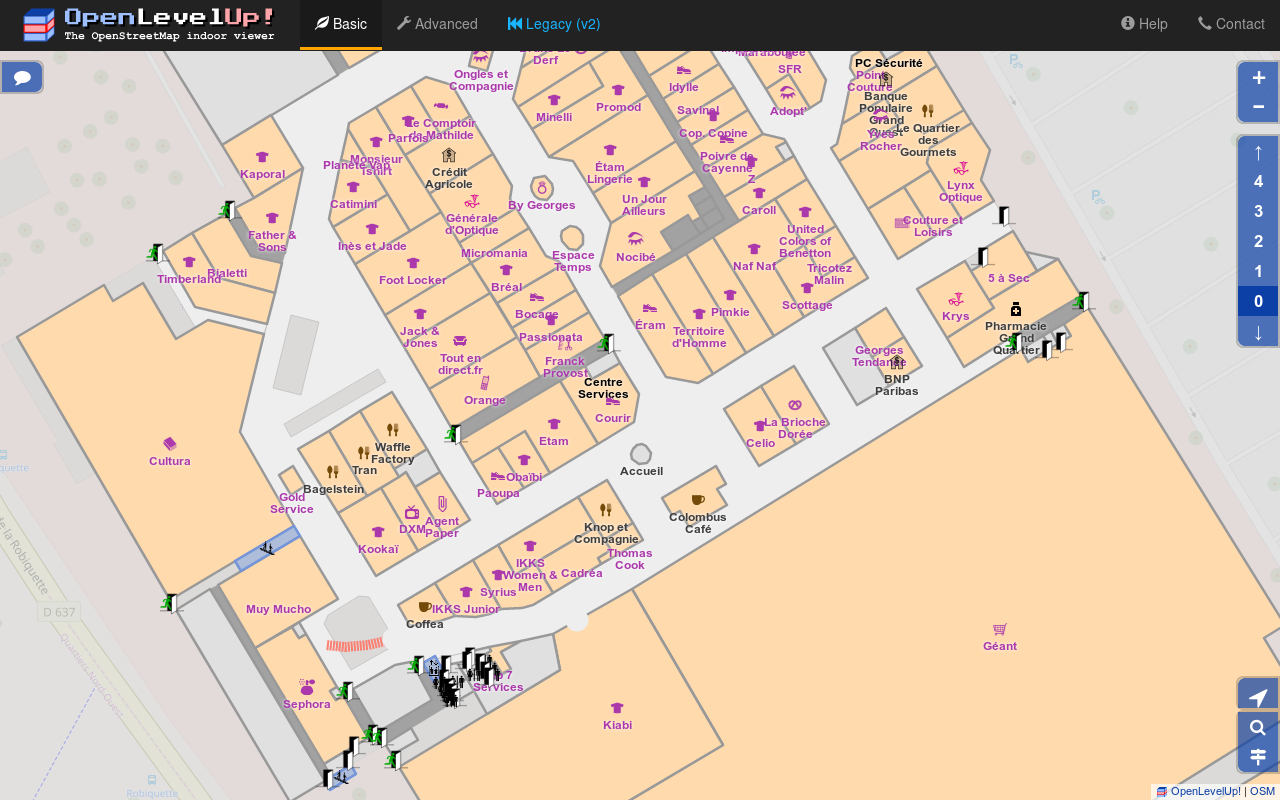Click the zoom in plus button
The height and width of the screenshot is (800, 1280).
click(x=1258, y=78)
